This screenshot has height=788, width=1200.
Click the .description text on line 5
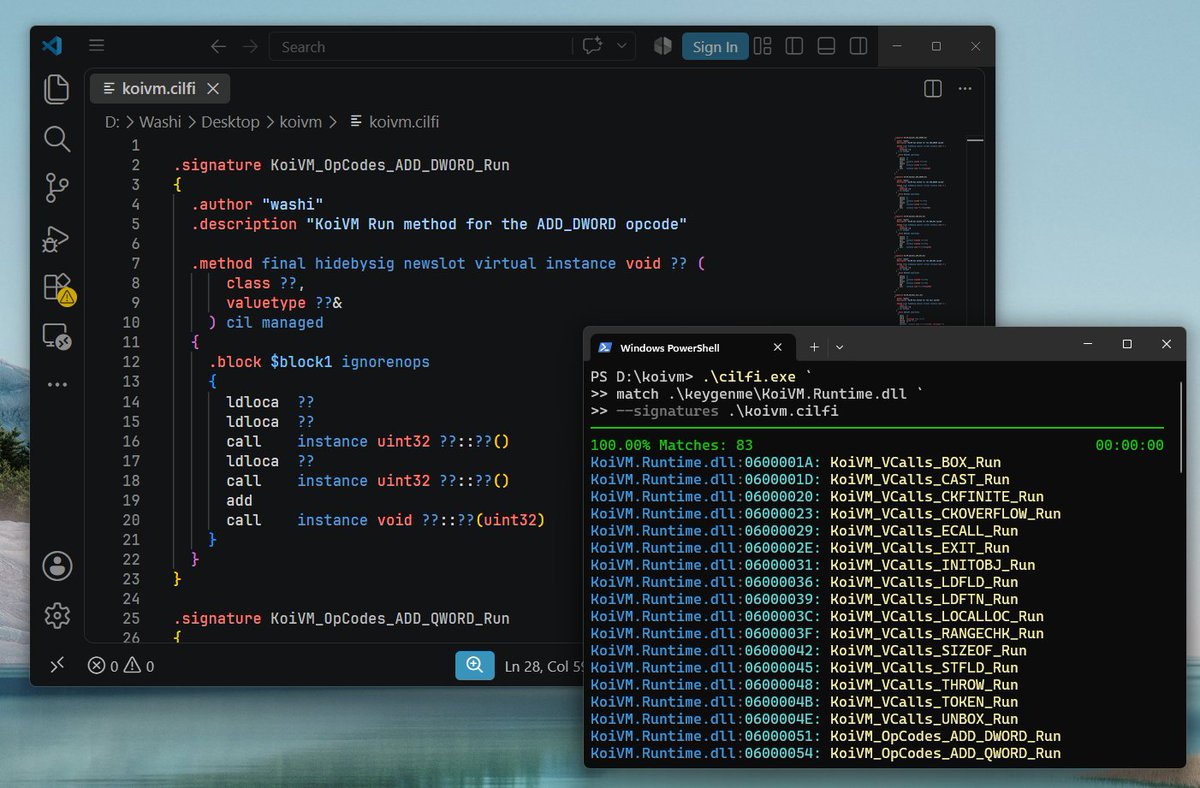[439, 225]
